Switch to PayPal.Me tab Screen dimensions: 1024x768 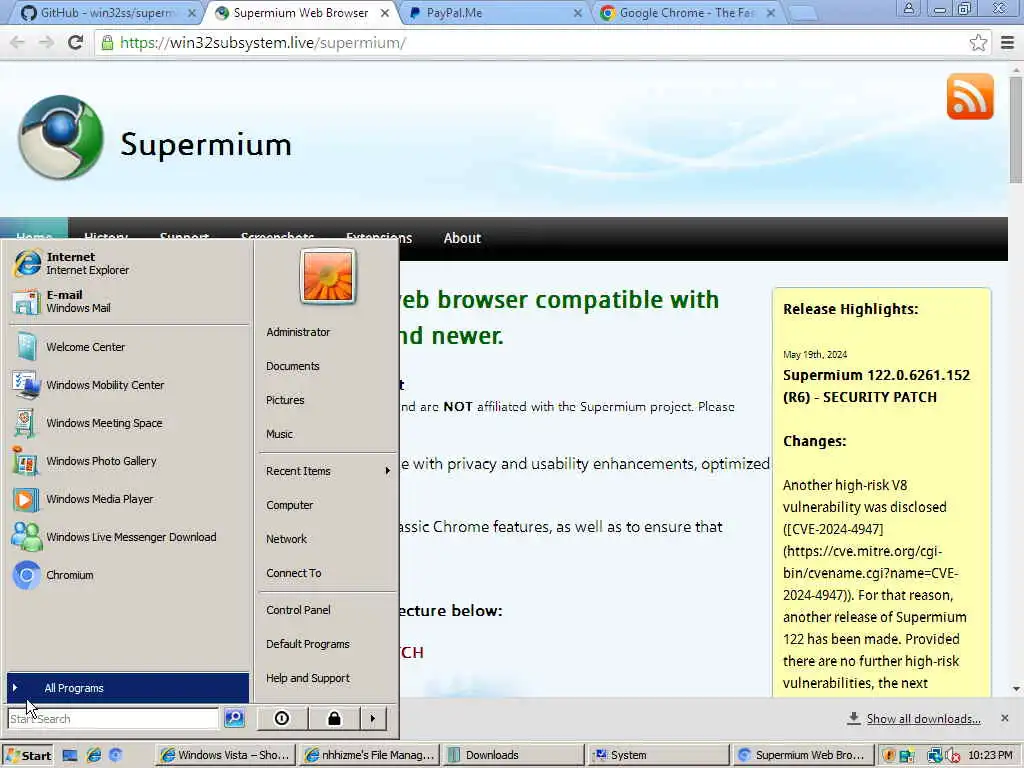[x=495, y=13]
